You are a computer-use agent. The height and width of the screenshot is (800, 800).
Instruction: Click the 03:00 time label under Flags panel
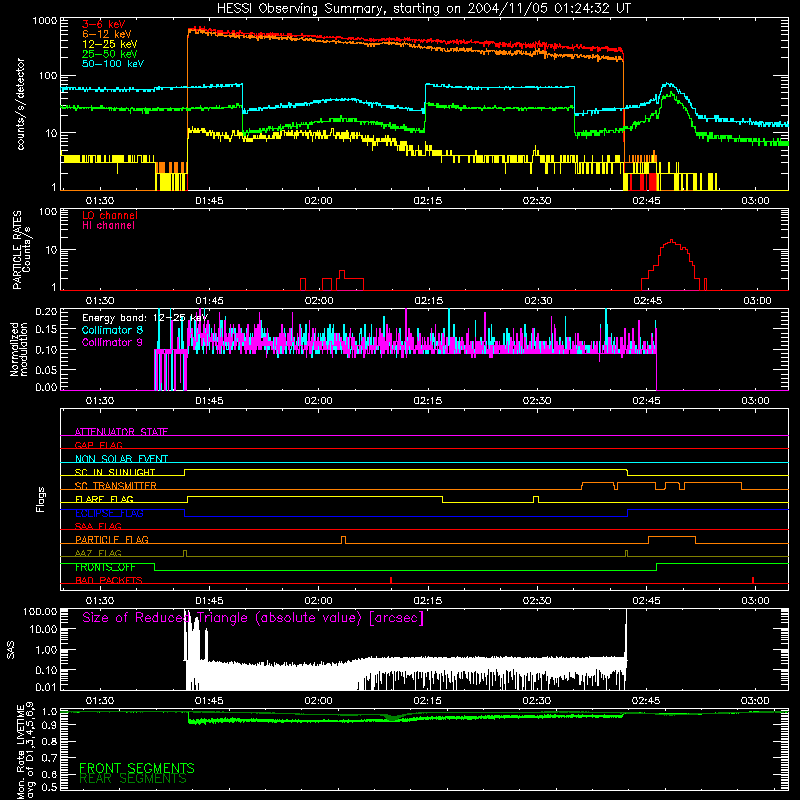[755, 601]
